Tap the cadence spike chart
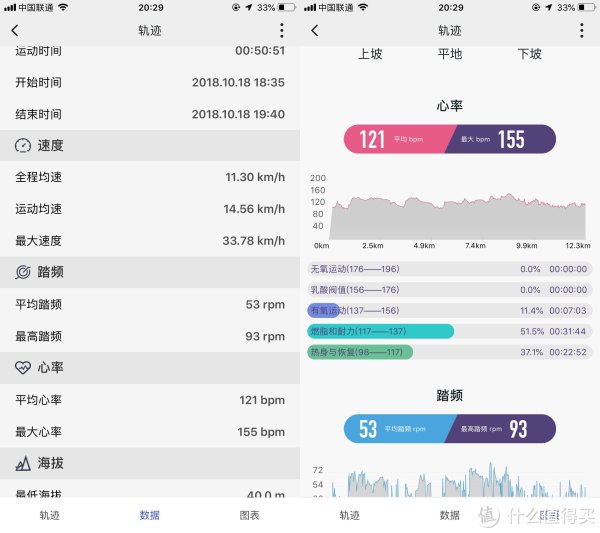The width and height of the screenshot is (600, 533). [457, 480]
